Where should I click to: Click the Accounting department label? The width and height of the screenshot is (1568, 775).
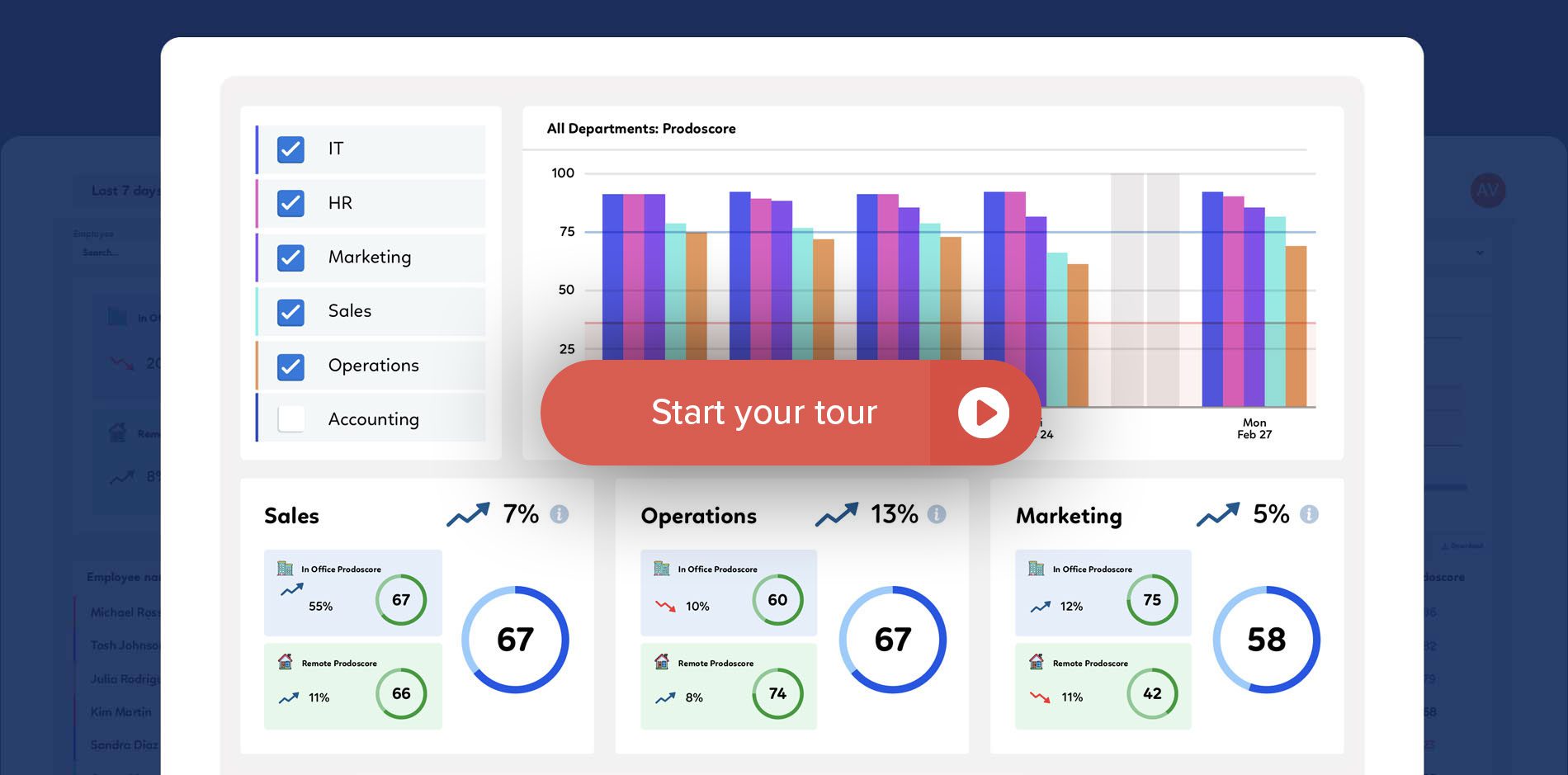(x=374, y=419)
